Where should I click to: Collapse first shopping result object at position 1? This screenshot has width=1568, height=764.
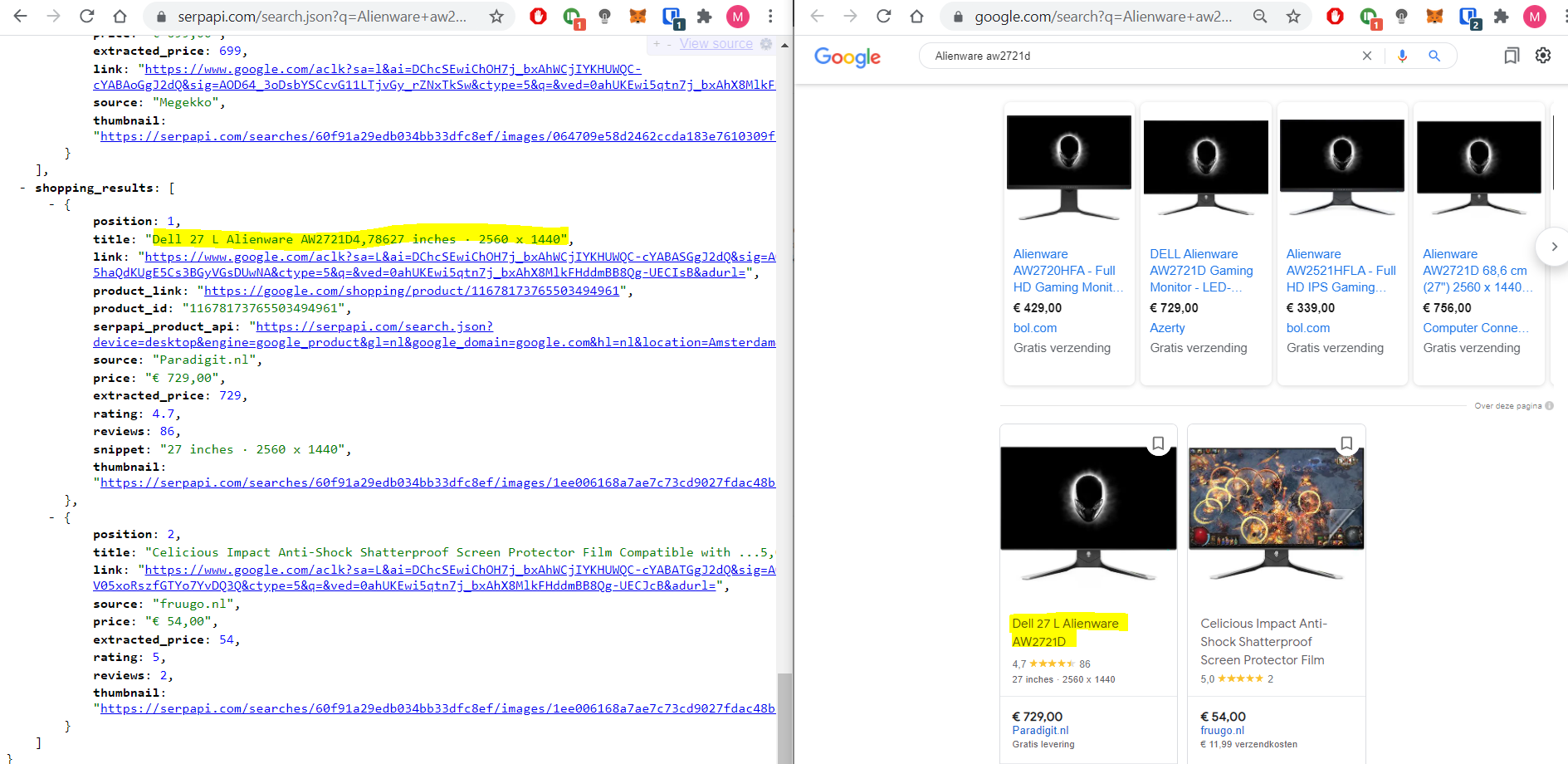coord(51,204)
